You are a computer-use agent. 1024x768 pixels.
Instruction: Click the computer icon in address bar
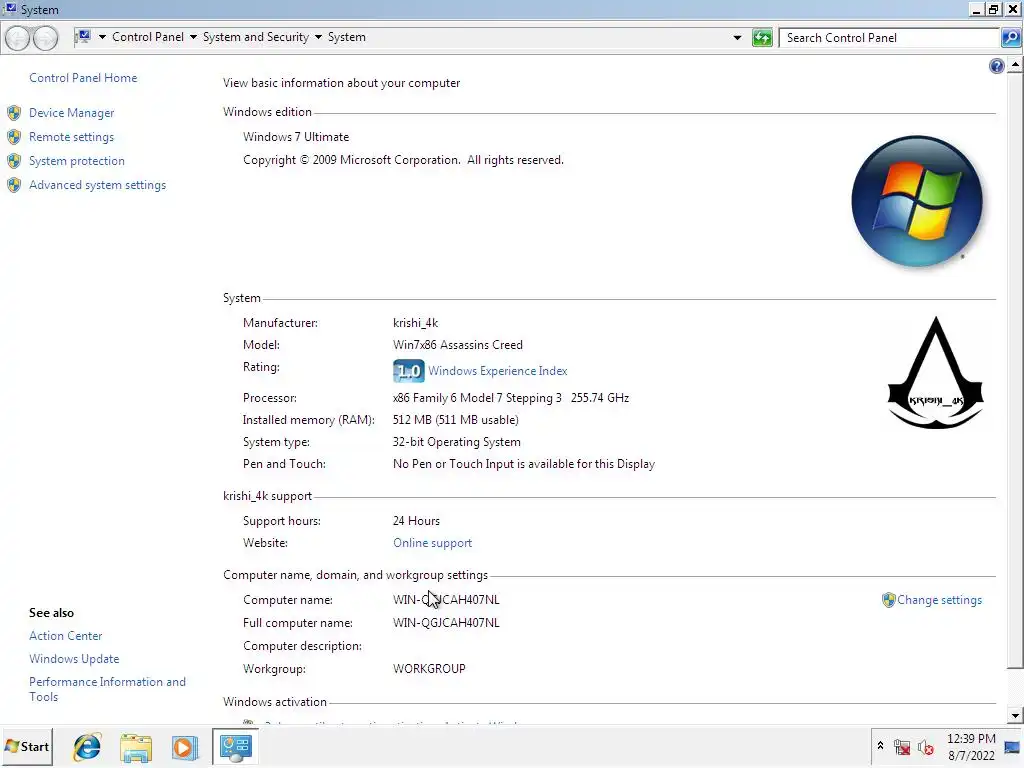(x=83, y=37)
